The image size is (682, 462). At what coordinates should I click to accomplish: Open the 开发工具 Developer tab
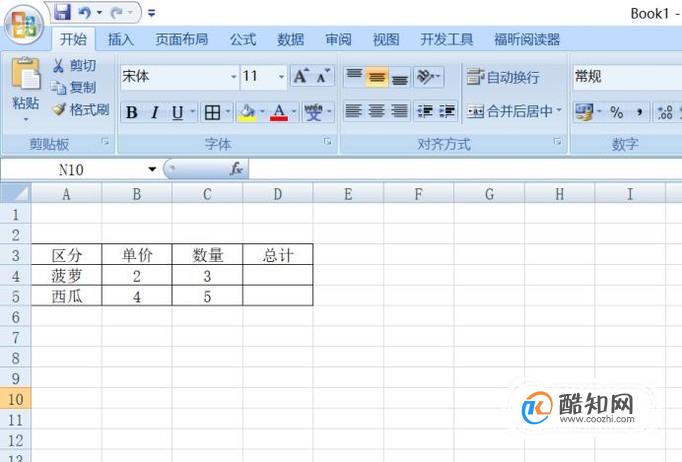click(x=447, y=40)
